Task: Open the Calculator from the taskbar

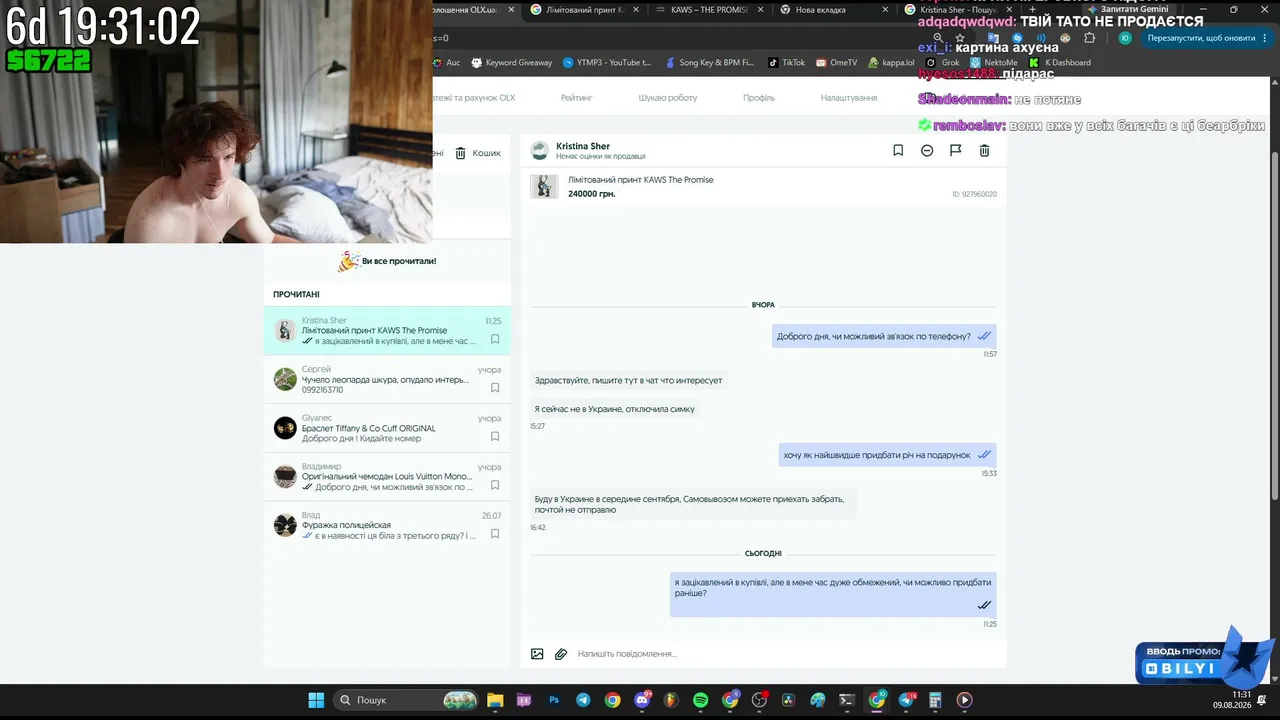Action: [936, 700]
